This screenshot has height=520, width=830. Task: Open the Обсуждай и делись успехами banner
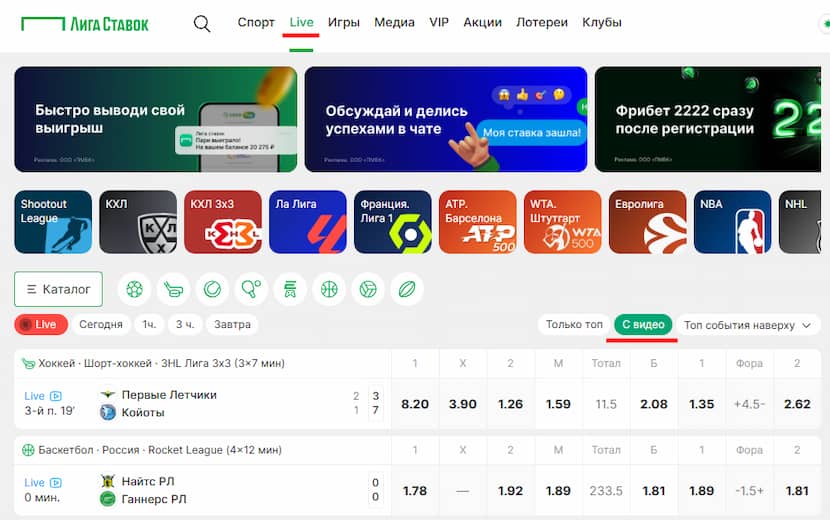tap(446, 119)
